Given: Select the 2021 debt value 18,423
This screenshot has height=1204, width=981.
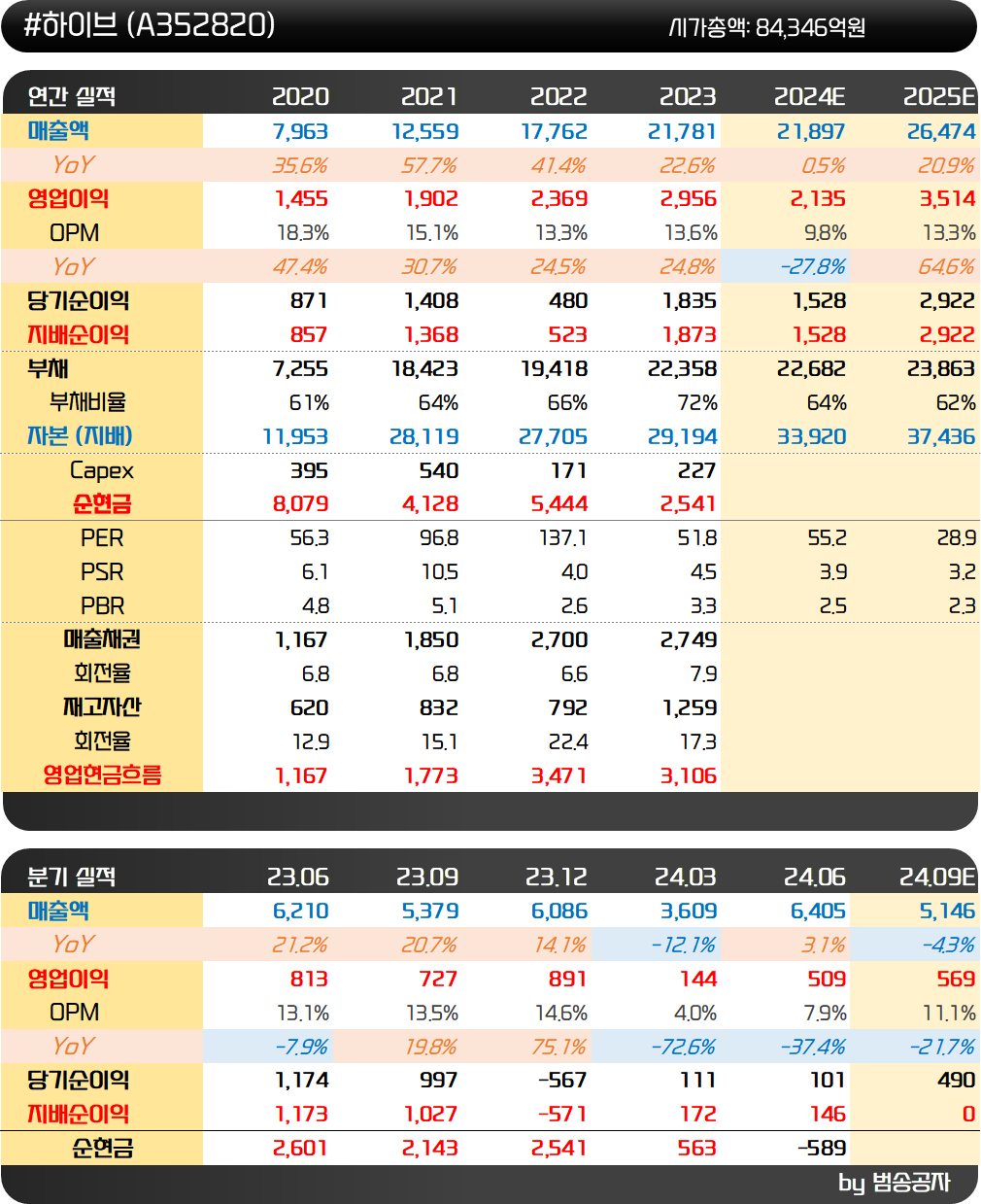Looking at the screenshot, I should (x=424, y=368).
